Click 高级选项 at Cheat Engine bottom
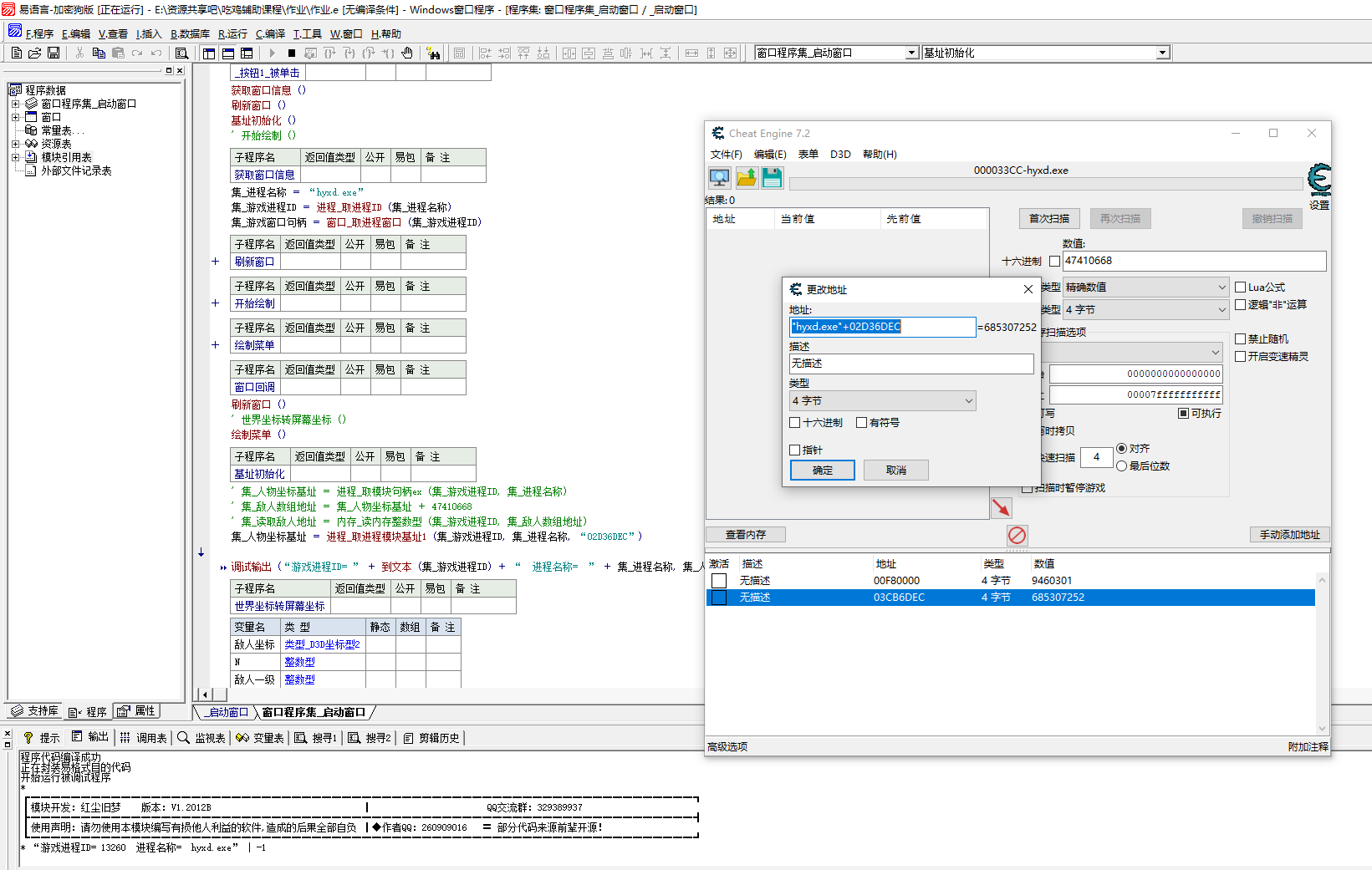The image size is (1372, 870). pyautogui.click(x=727, y=747)
